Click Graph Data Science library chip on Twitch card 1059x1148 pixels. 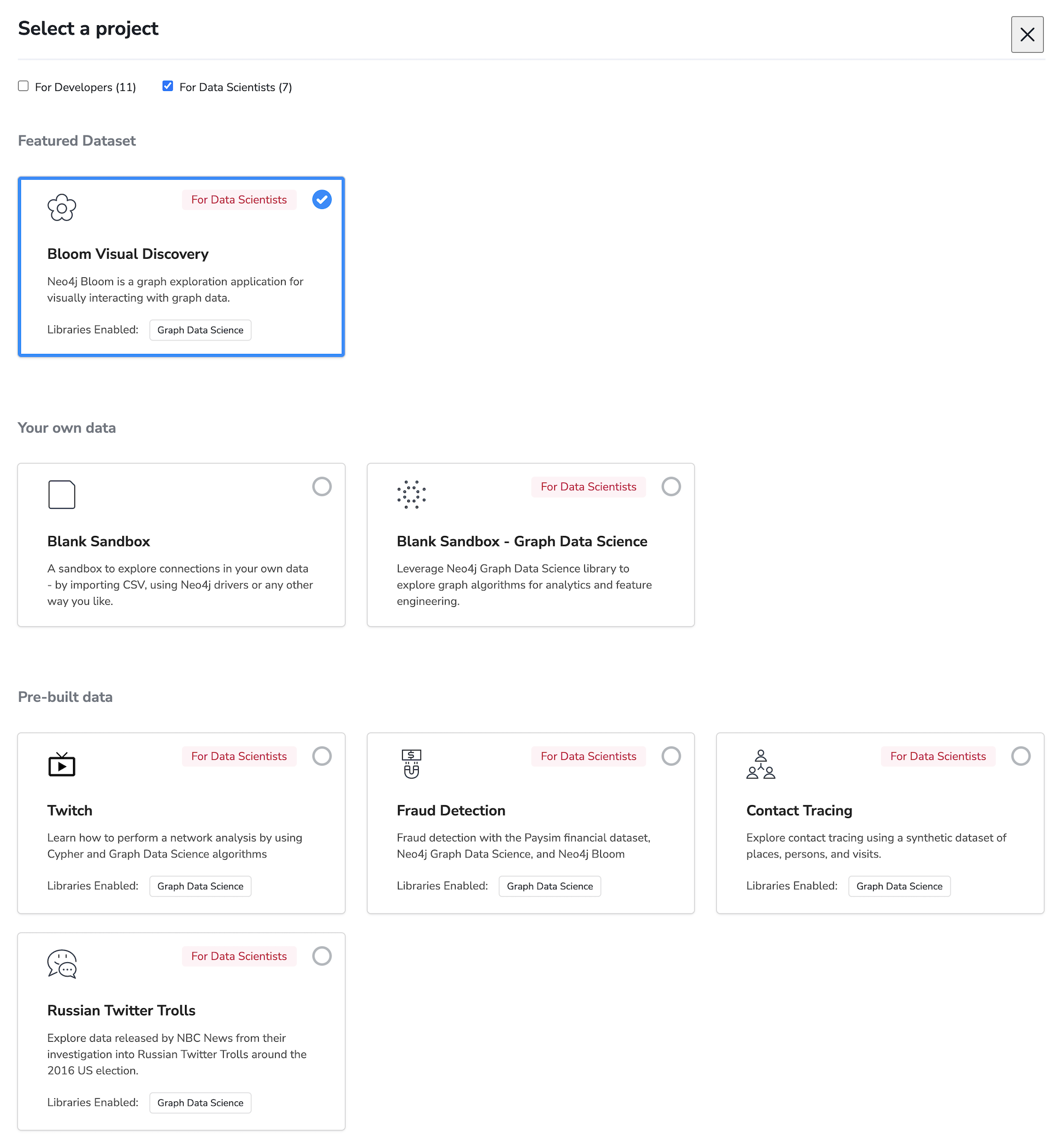201,886
